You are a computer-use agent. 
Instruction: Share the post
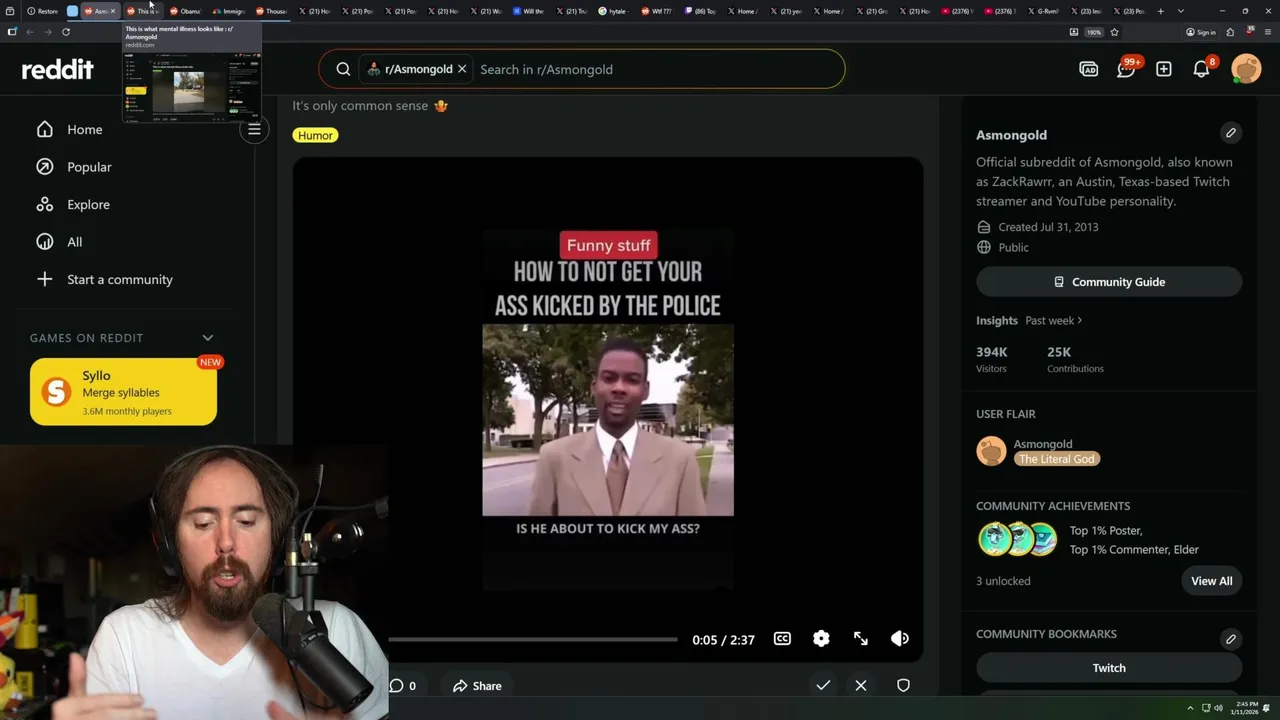(x=477, y=686)
